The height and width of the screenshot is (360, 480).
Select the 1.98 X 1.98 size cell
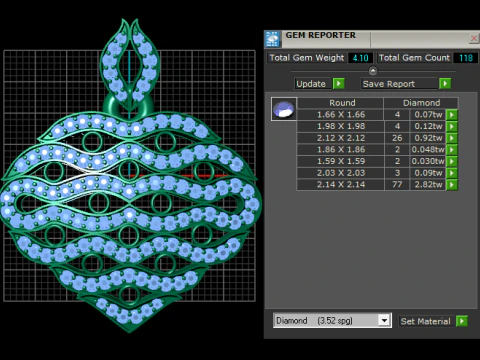(x=340, y=126)
